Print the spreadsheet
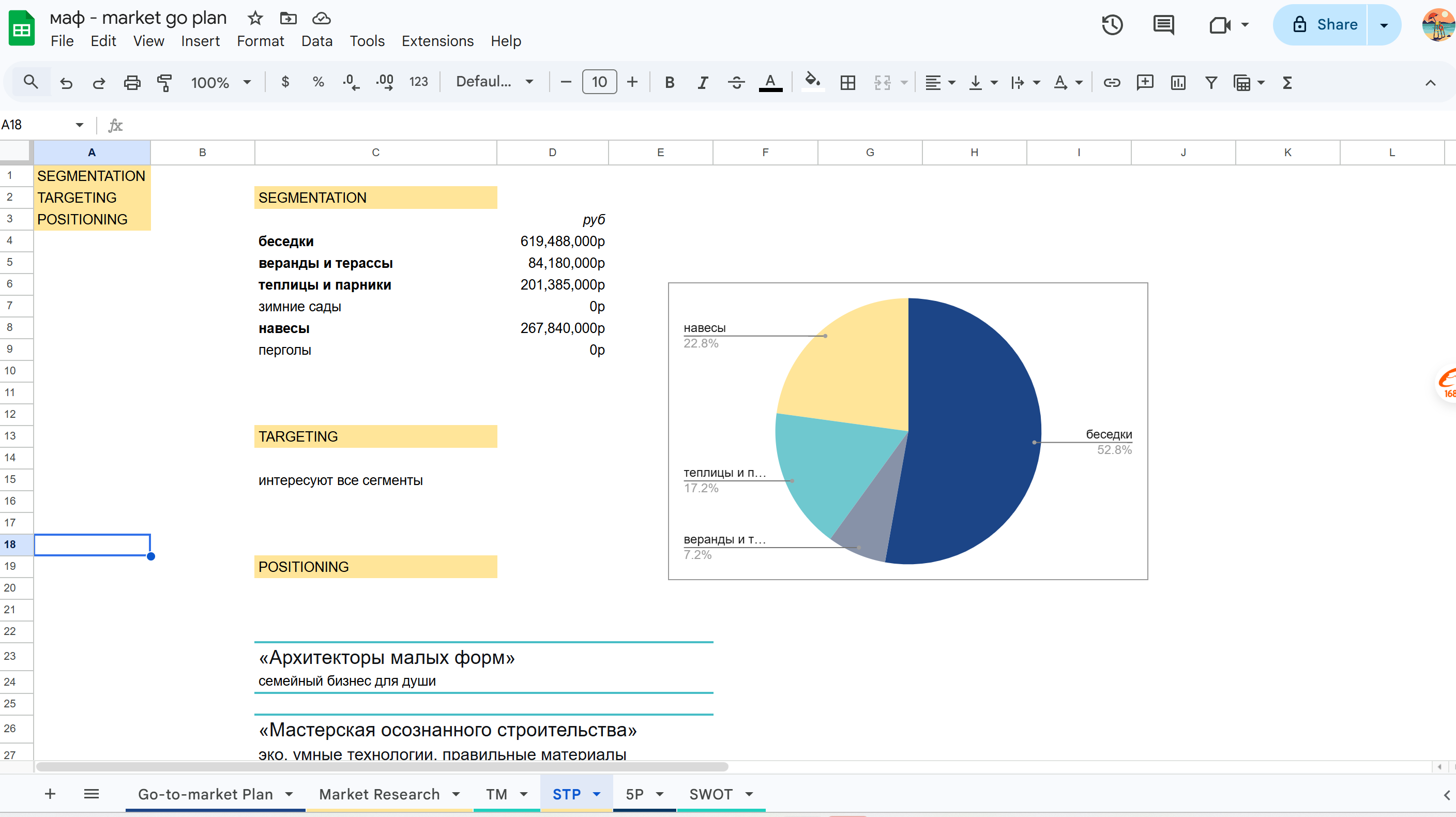Screen dimensions: 1456x817 click(132, 83)
